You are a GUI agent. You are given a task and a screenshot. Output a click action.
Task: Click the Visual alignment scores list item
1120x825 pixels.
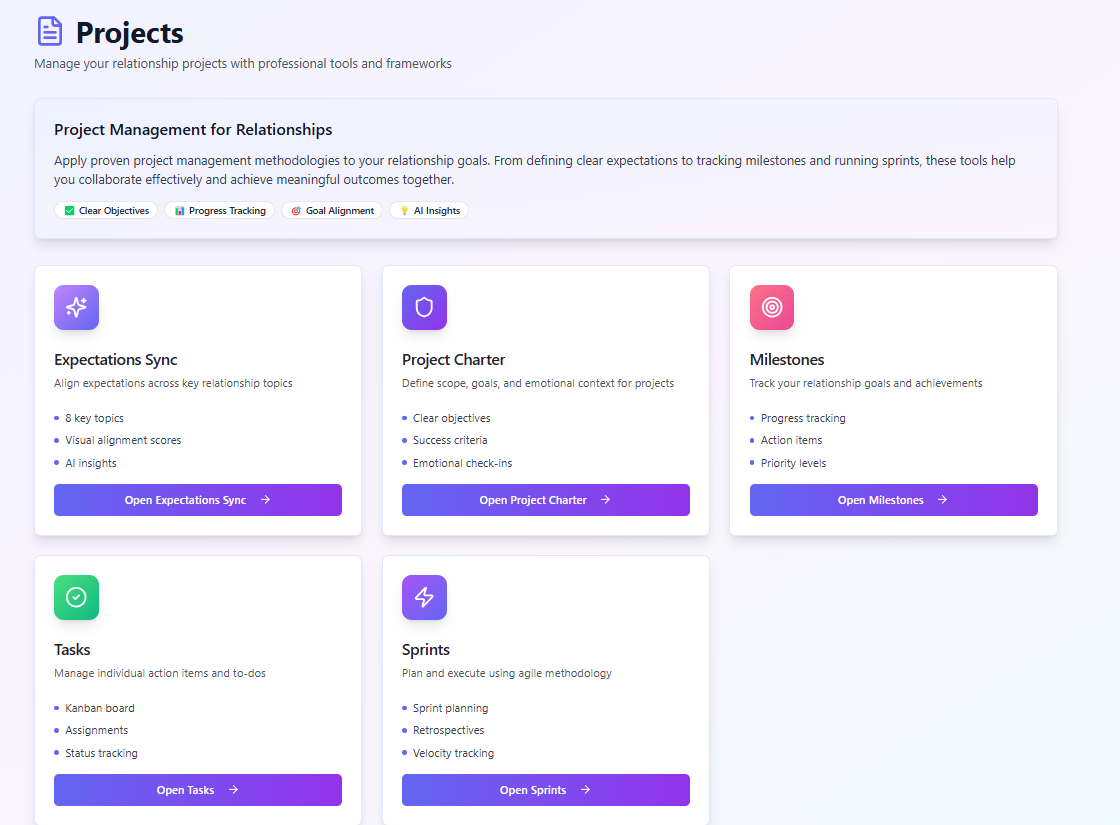pyautogui.click(x=123, y=440)
